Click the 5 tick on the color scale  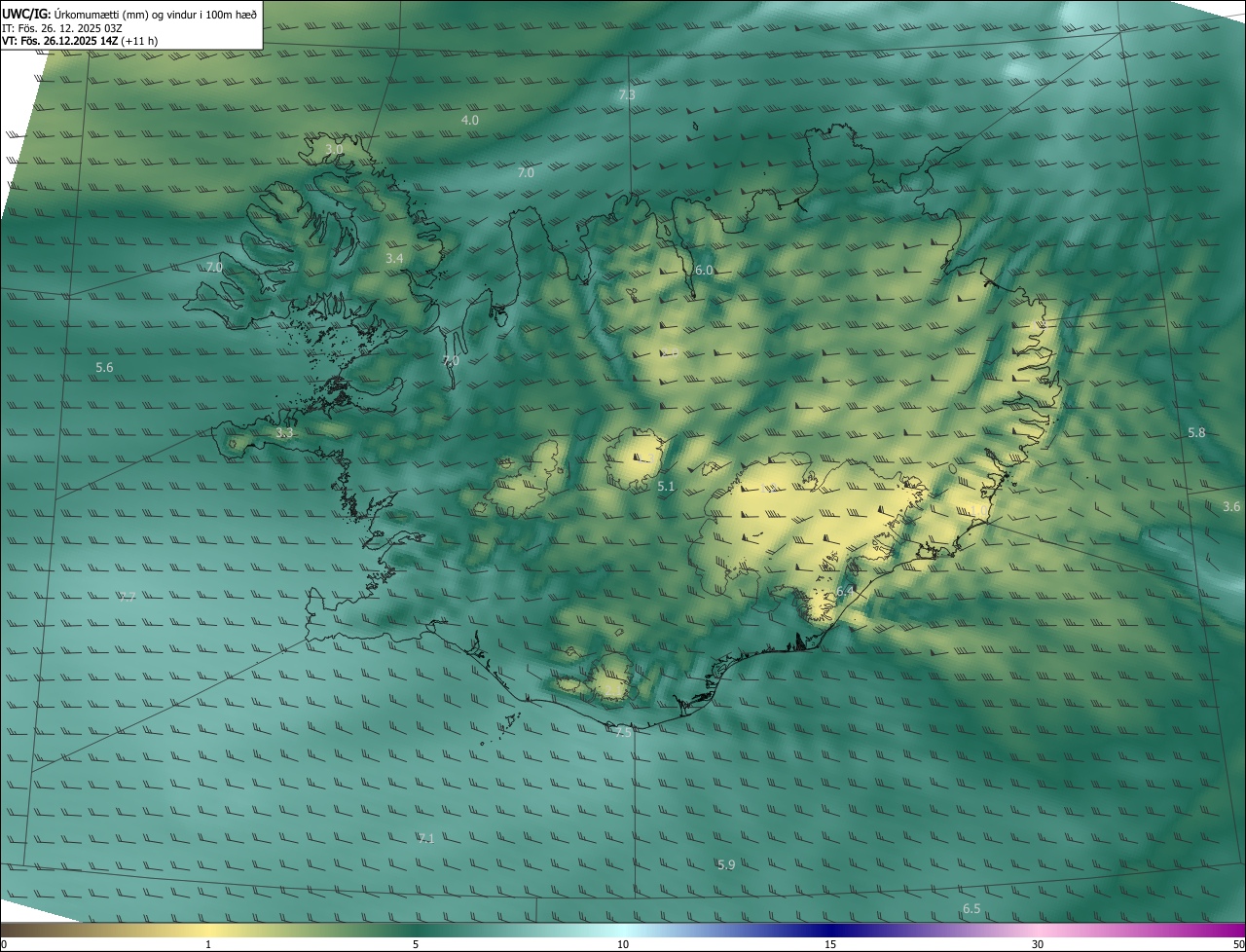point(416,944)
